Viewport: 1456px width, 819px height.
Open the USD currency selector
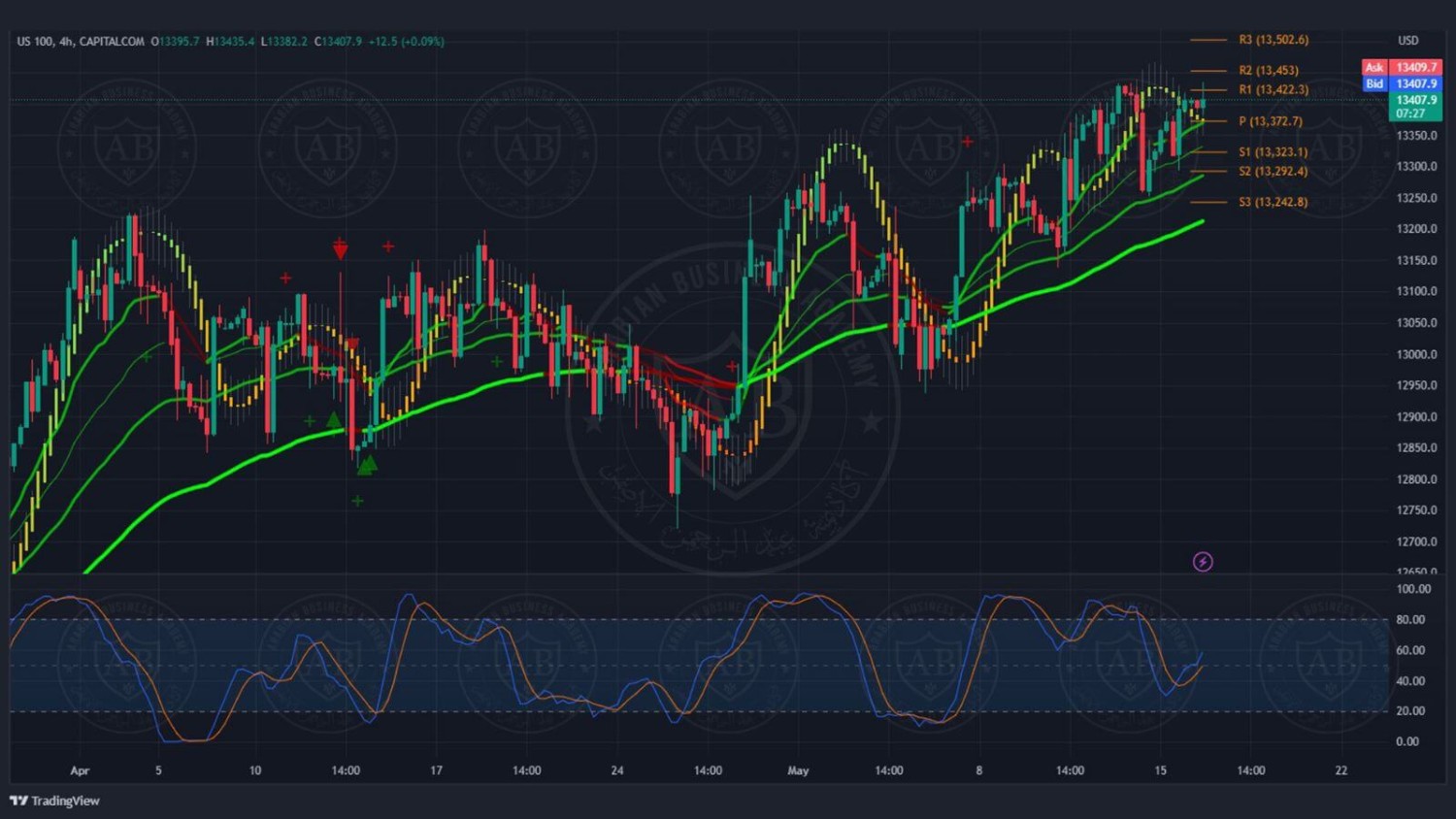pos(1407,41)
